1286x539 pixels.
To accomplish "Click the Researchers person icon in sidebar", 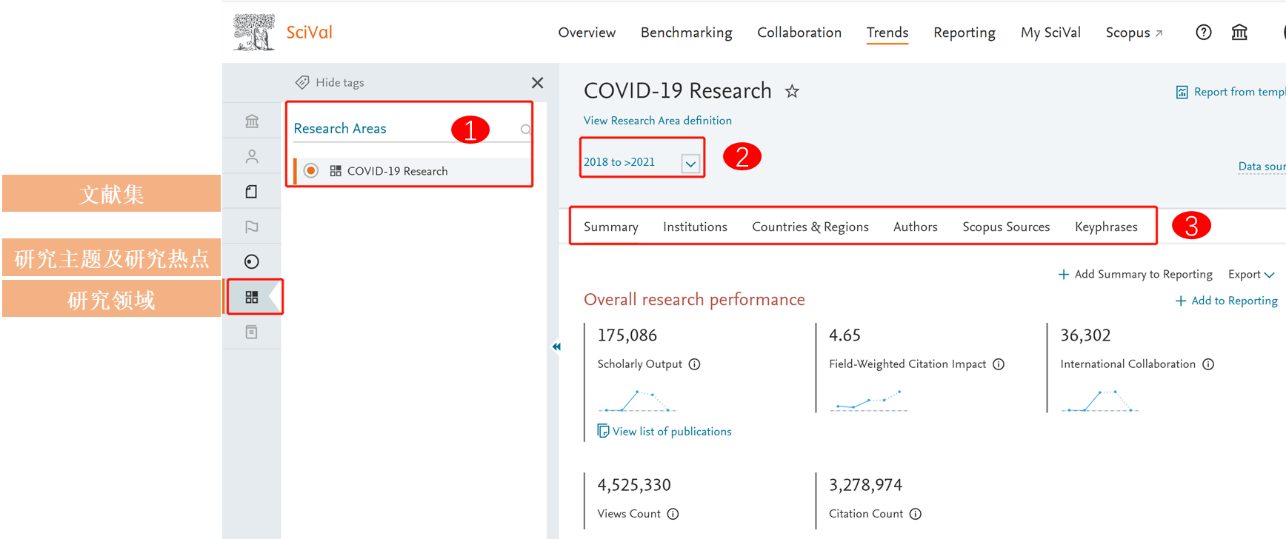I will pos(252,157).
